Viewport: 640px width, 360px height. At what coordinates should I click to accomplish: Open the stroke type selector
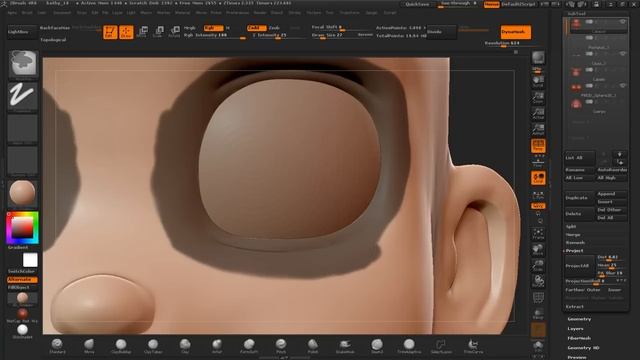click(23, 96)
